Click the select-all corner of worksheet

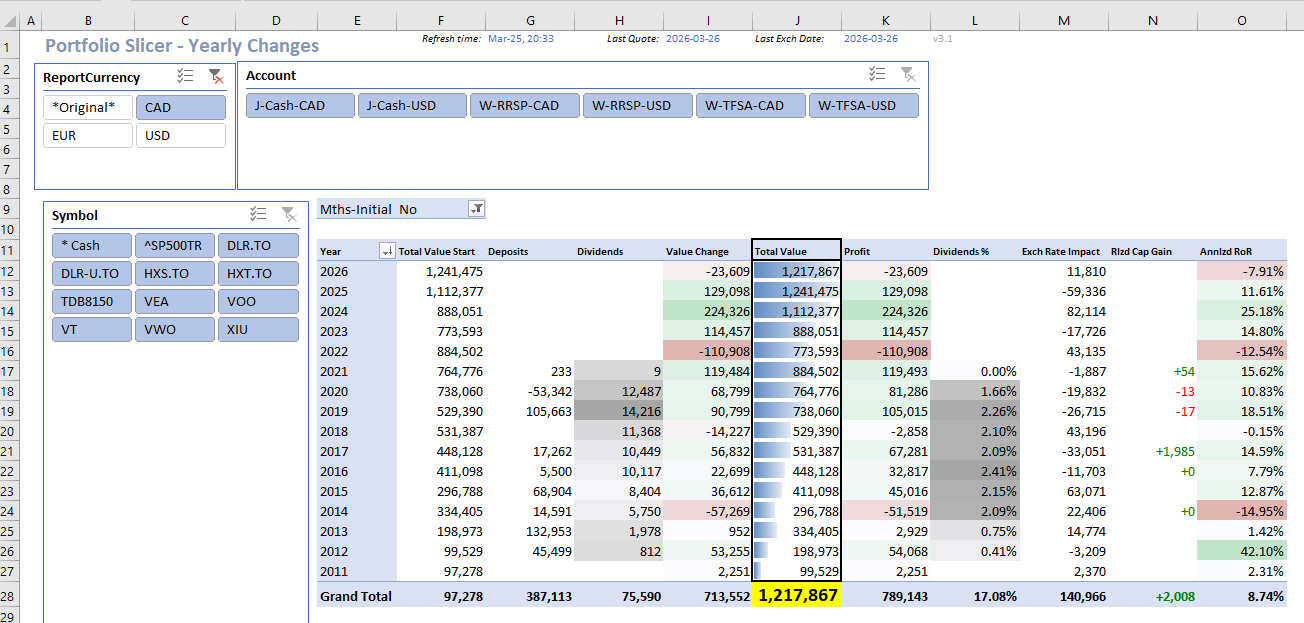point(8,20)
